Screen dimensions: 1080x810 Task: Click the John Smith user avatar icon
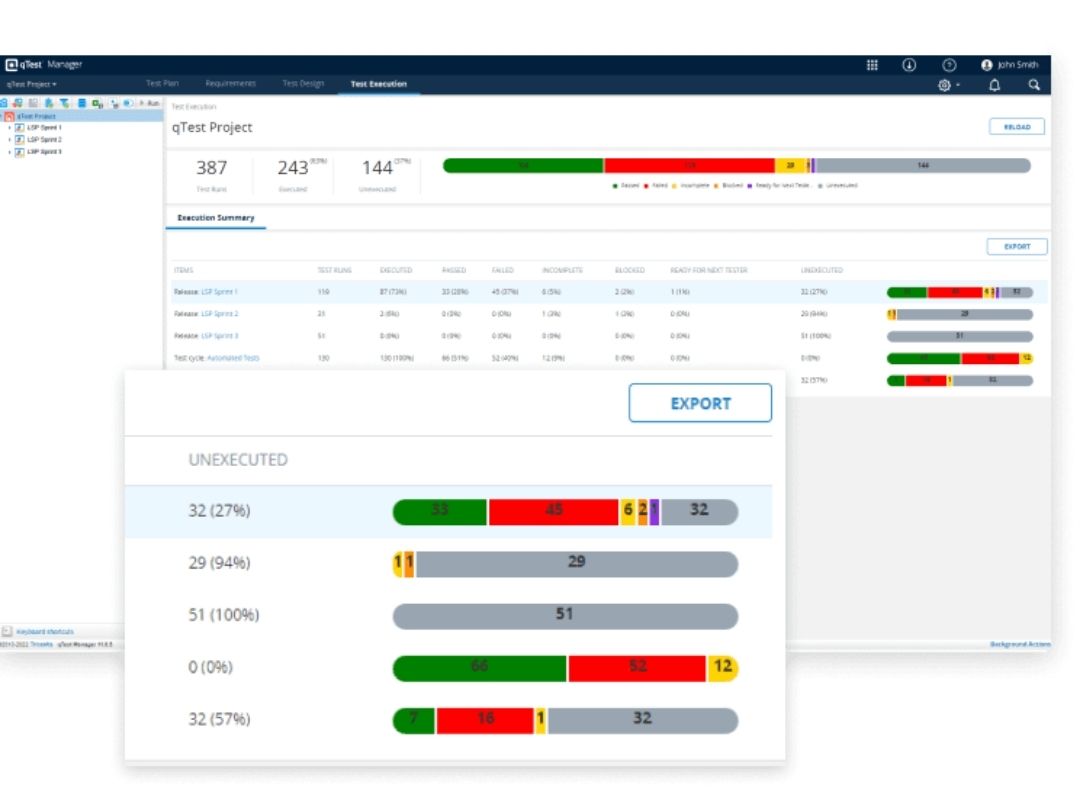(986, 65)
